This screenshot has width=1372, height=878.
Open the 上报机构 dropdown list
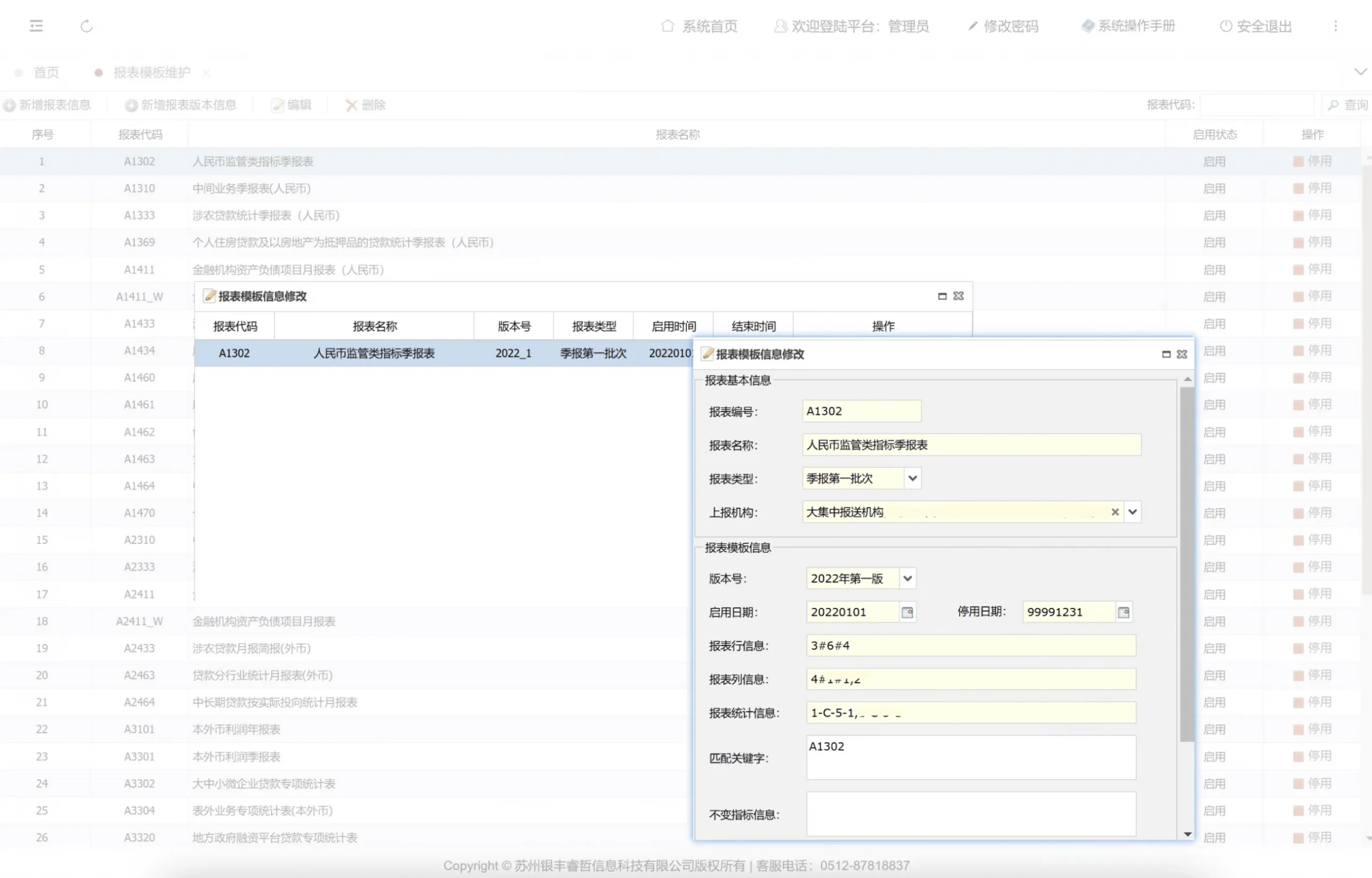(1132, 512)
